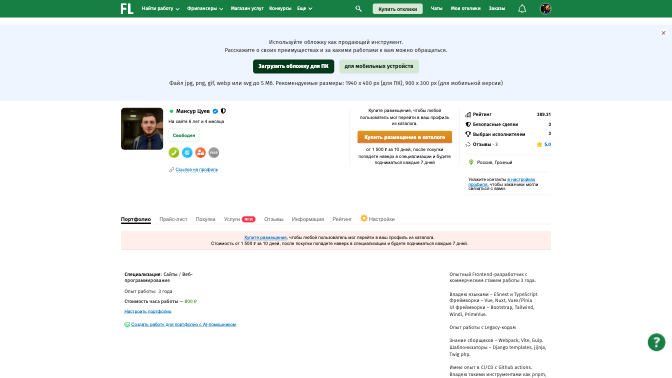Open Чаты in header
Viewport: 672px width, 378px height.
[x=436, y=9]
